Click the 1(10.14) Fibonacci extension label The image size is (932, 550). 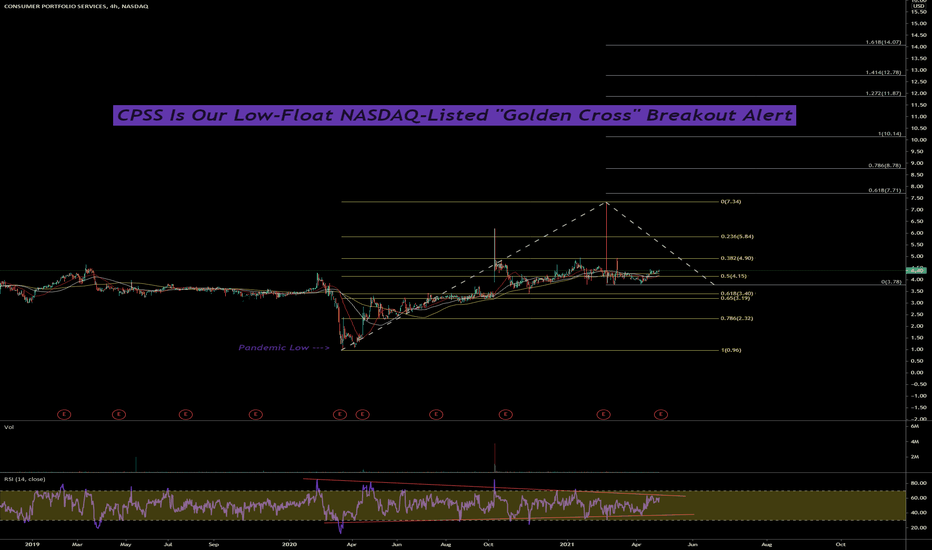[x=889, y=134]
